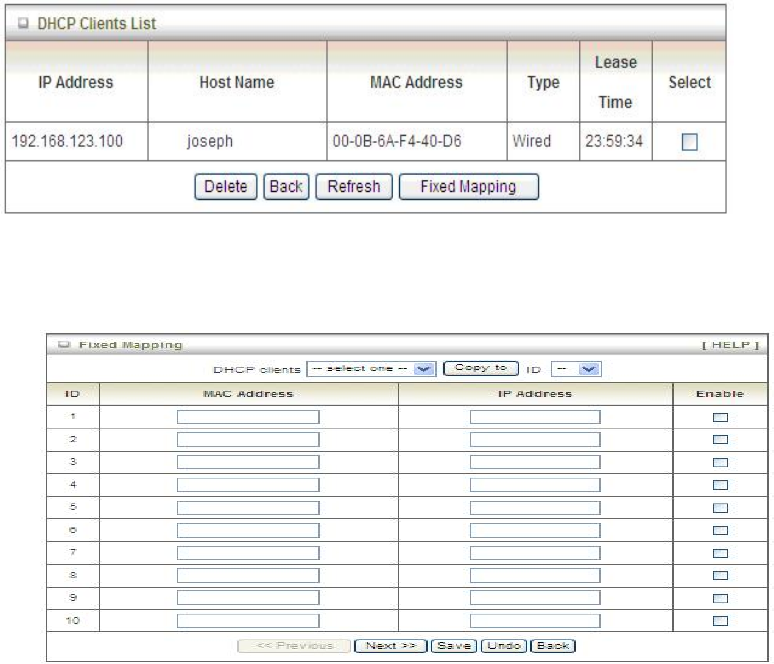Click Back in Fixed Mapping panel
This screenshot has height=664, width=774.
point(553,646)
